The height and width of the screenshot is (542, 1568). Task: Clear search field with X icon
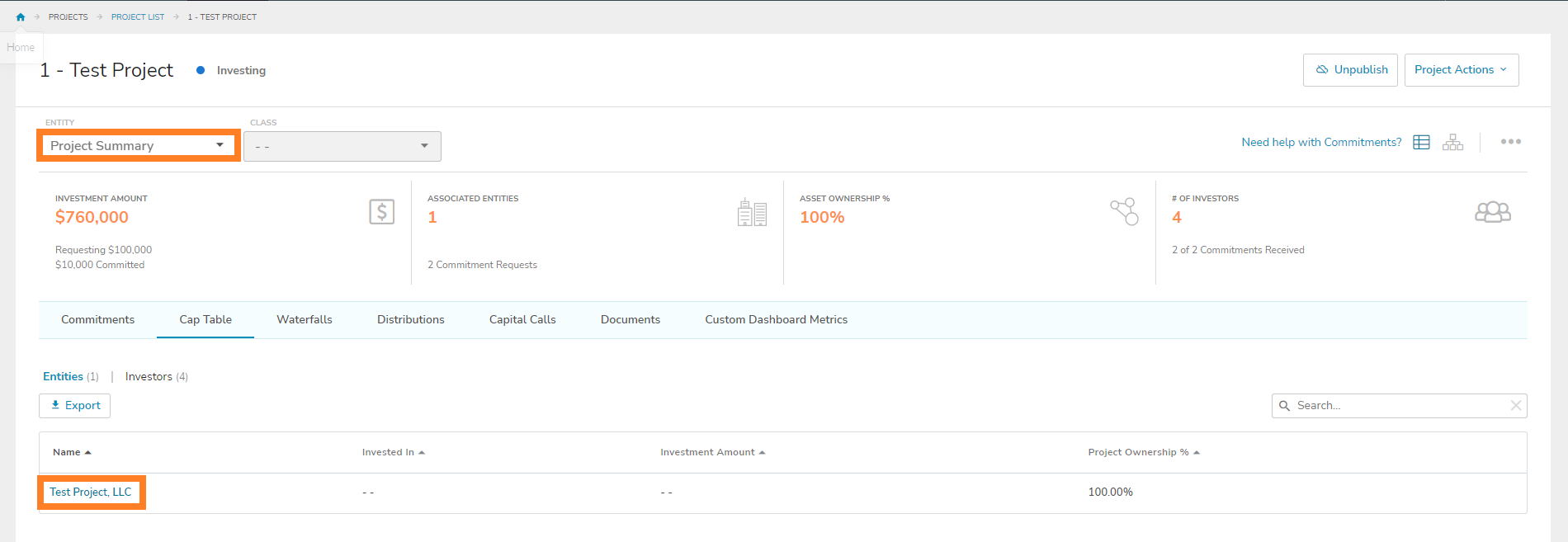click(x=1515, y=405)
